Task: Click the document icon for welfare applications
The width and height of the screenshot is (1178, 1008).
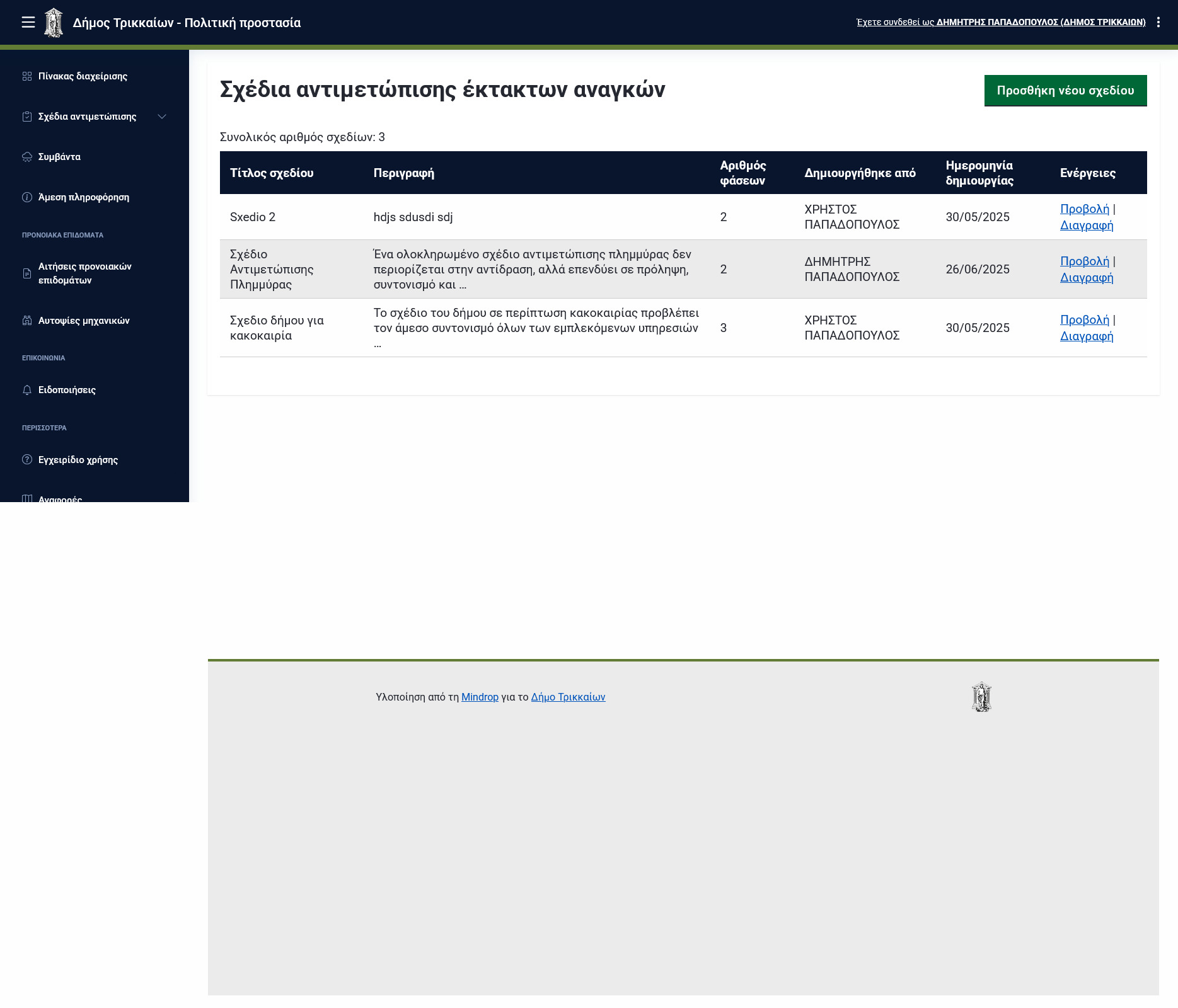Action: click(27, 273)
